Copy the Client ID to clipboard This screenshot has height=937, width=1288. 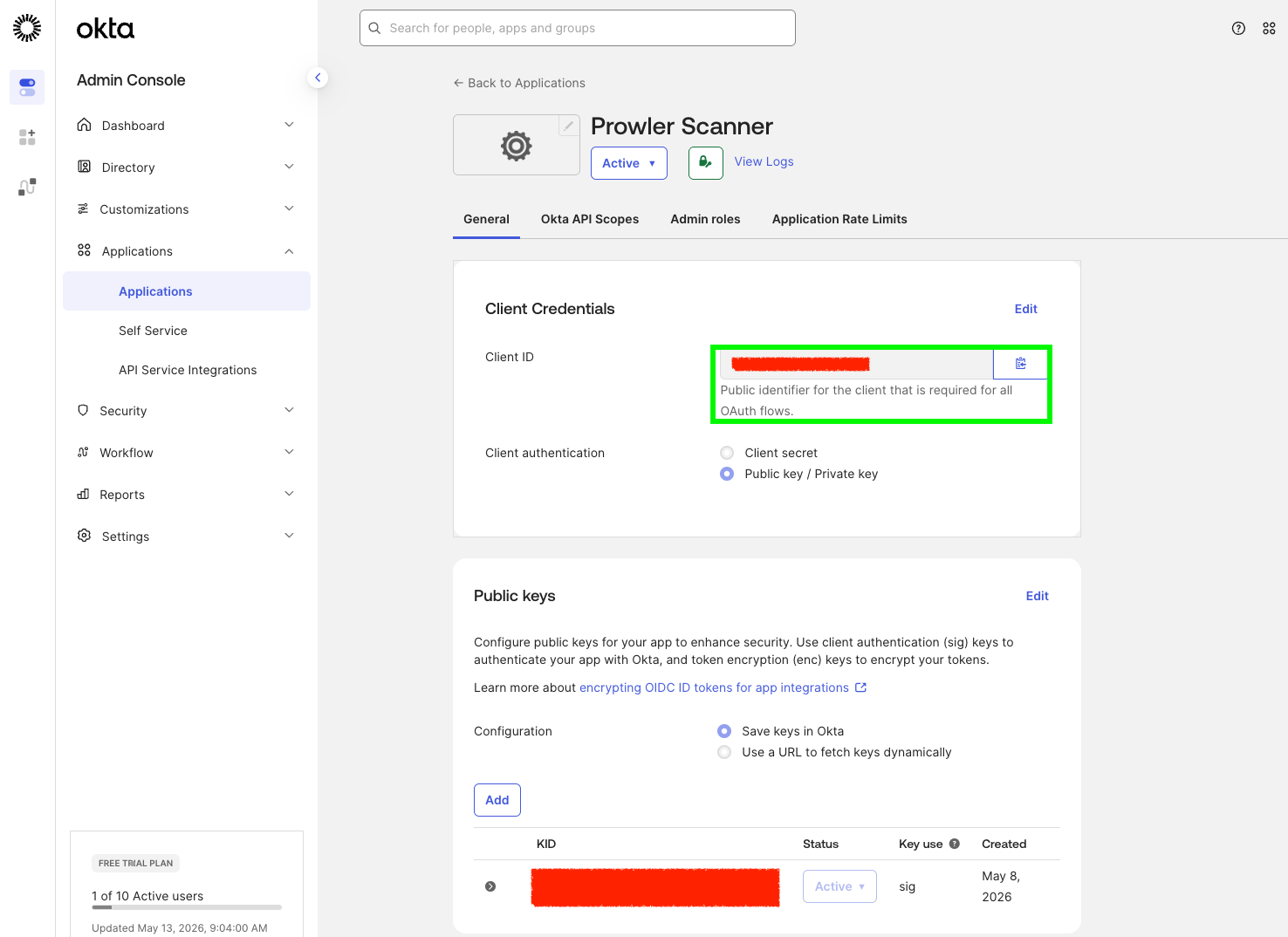point(1020,363)
